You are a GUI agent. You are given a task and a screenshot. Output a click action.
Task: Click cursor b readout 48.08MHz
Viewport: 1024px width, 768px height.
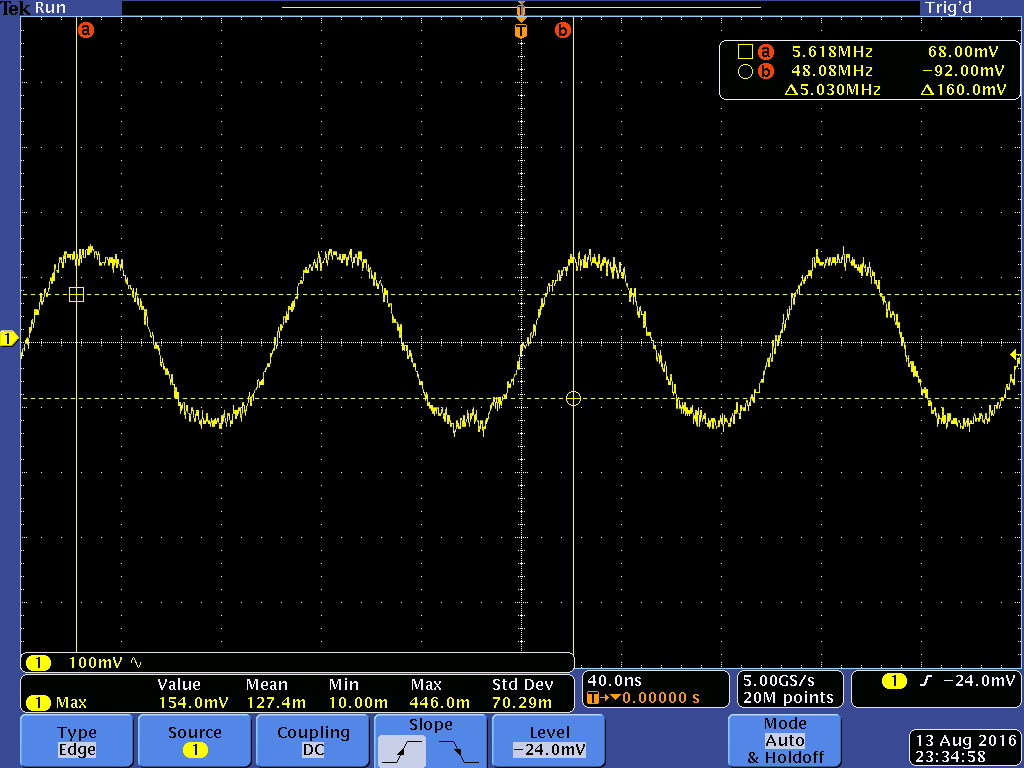832,71
